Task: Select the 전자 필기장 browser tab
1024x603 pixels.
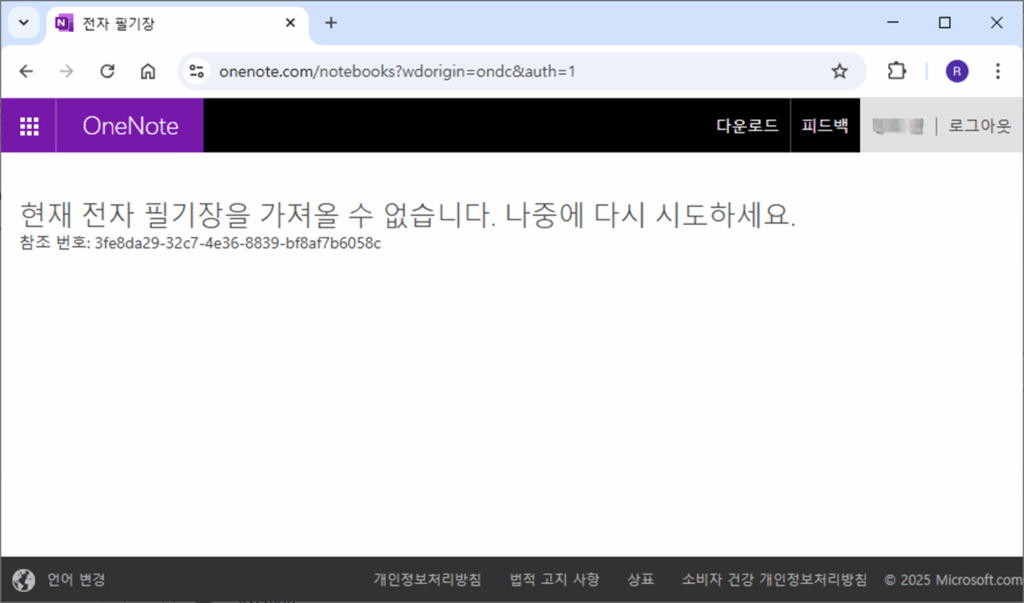Action: tap(176, 24)
